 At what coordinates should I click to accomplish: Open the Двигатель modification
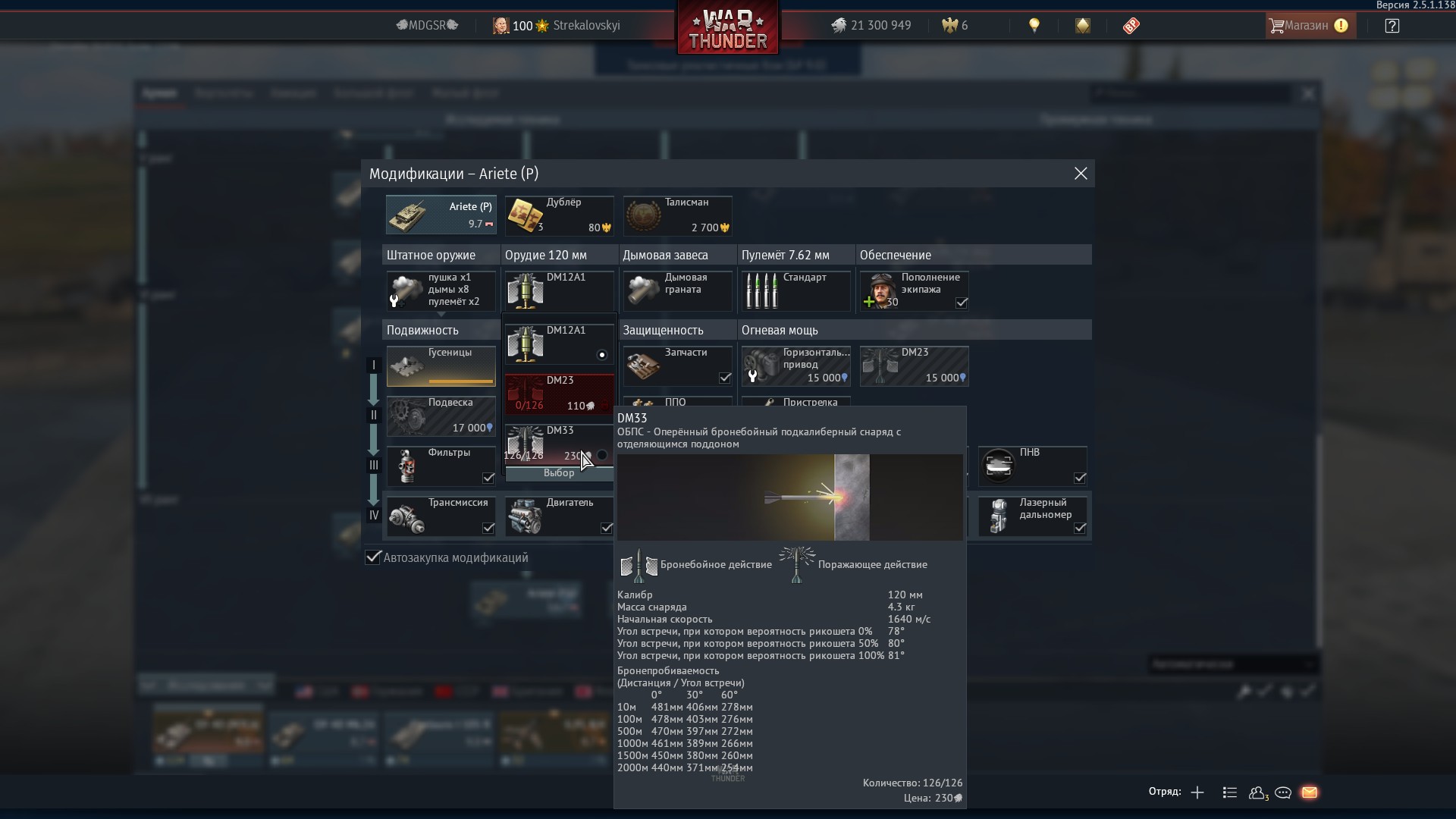click(560, 516)
